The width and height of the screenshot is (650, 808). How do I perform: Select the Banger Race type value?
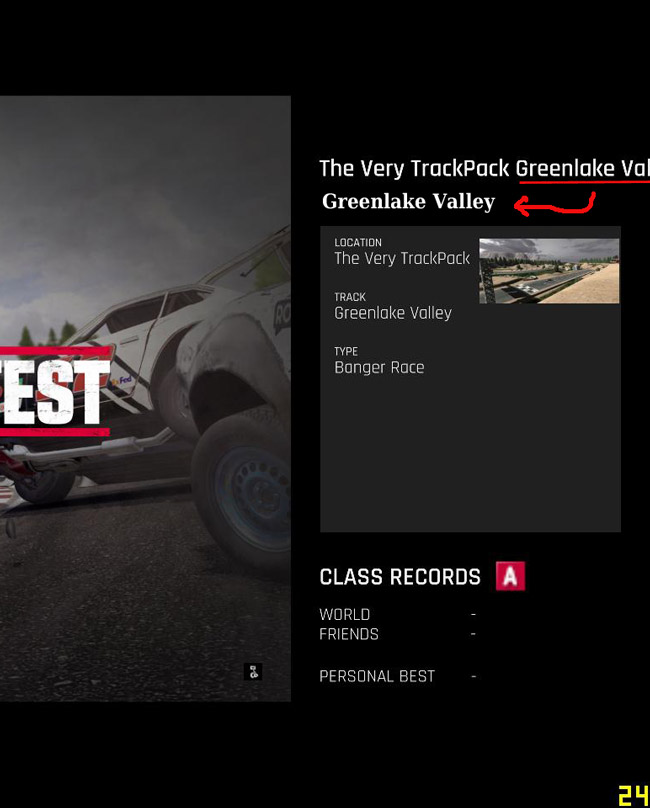pos(379,367)
